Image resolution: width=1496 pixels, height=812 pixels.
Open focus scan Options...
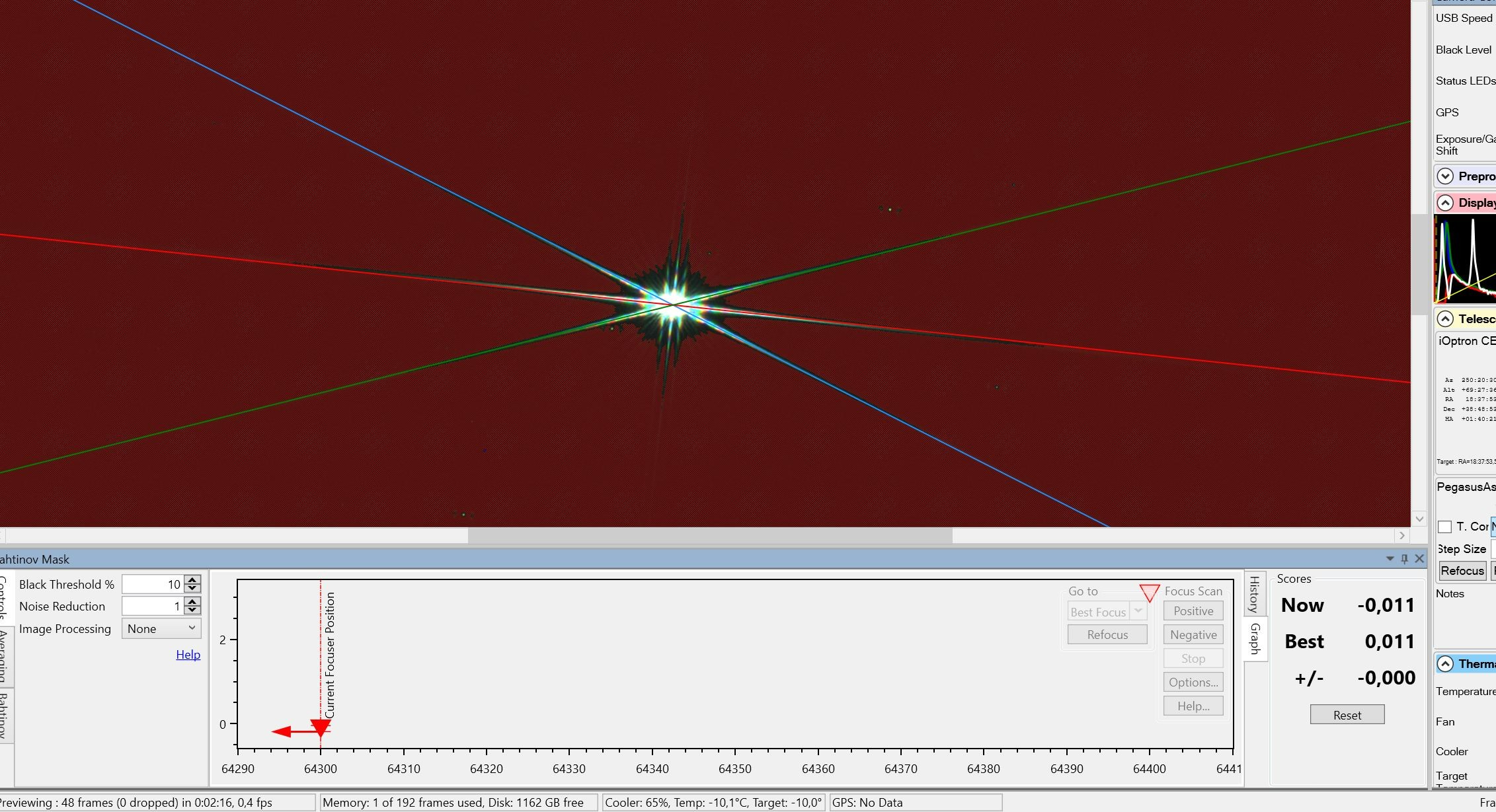click(1193, 683)
